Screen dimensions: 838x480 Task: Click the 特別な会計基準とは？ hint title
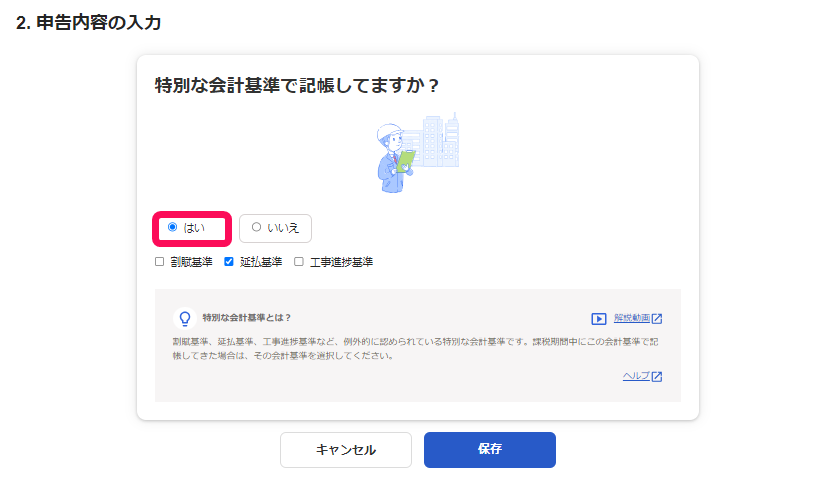coord(246,318)
